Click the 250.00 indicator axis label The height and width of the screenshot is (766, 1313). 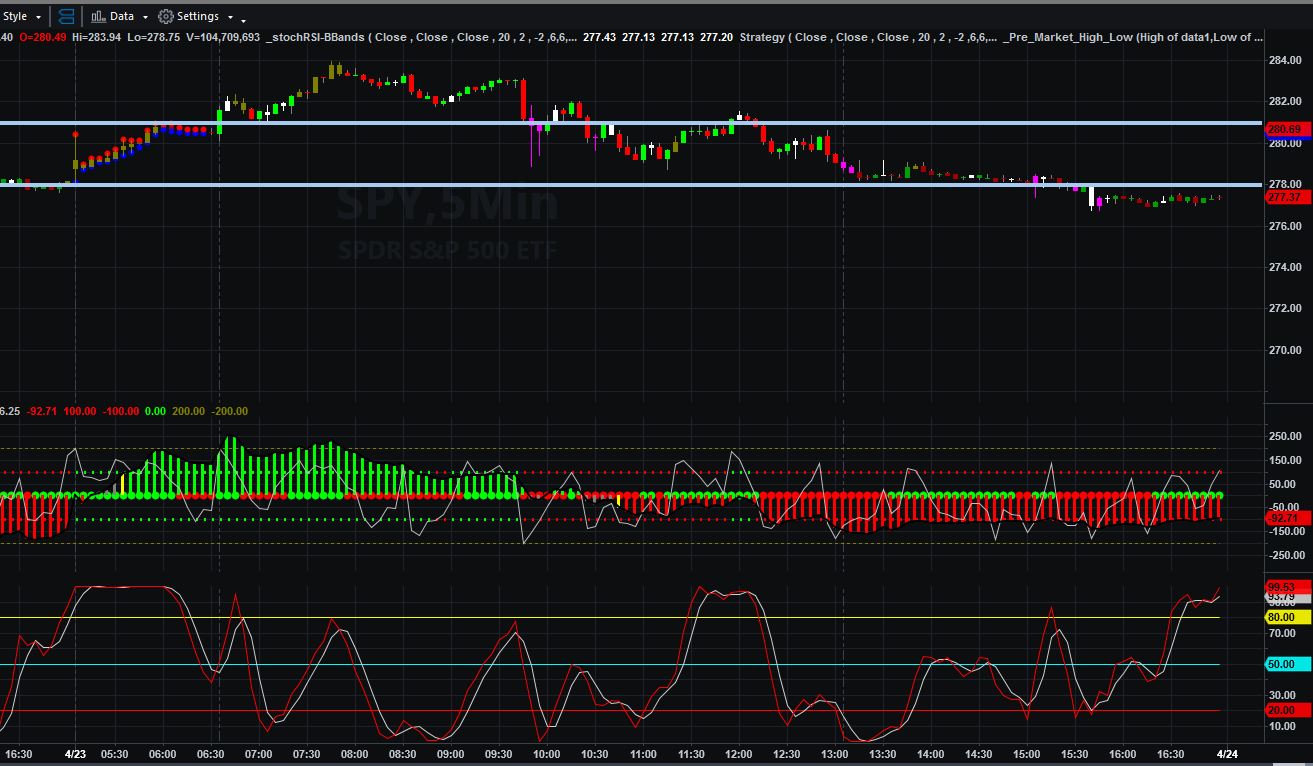(1284, 436)
